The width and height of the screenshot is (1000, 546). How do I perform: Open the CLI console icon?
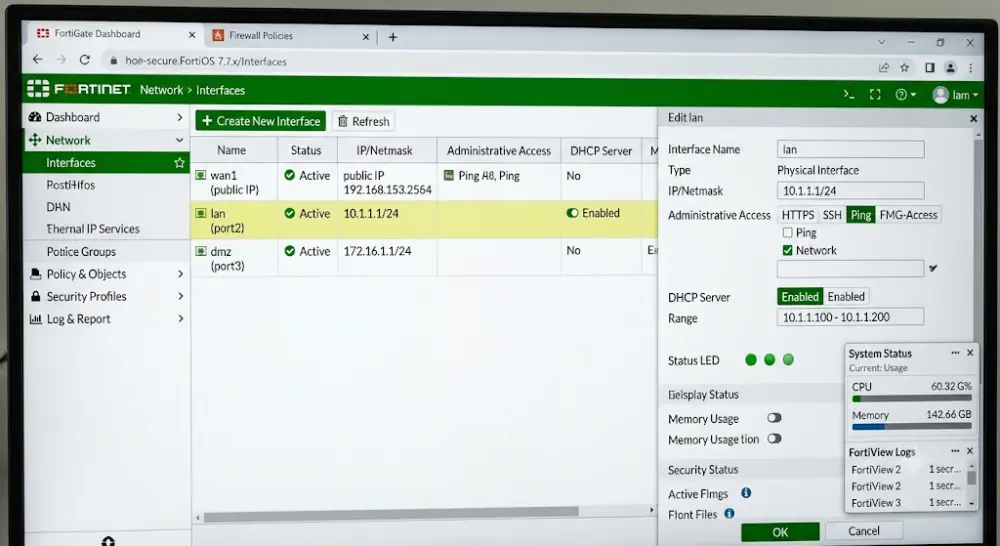[848, 94]
